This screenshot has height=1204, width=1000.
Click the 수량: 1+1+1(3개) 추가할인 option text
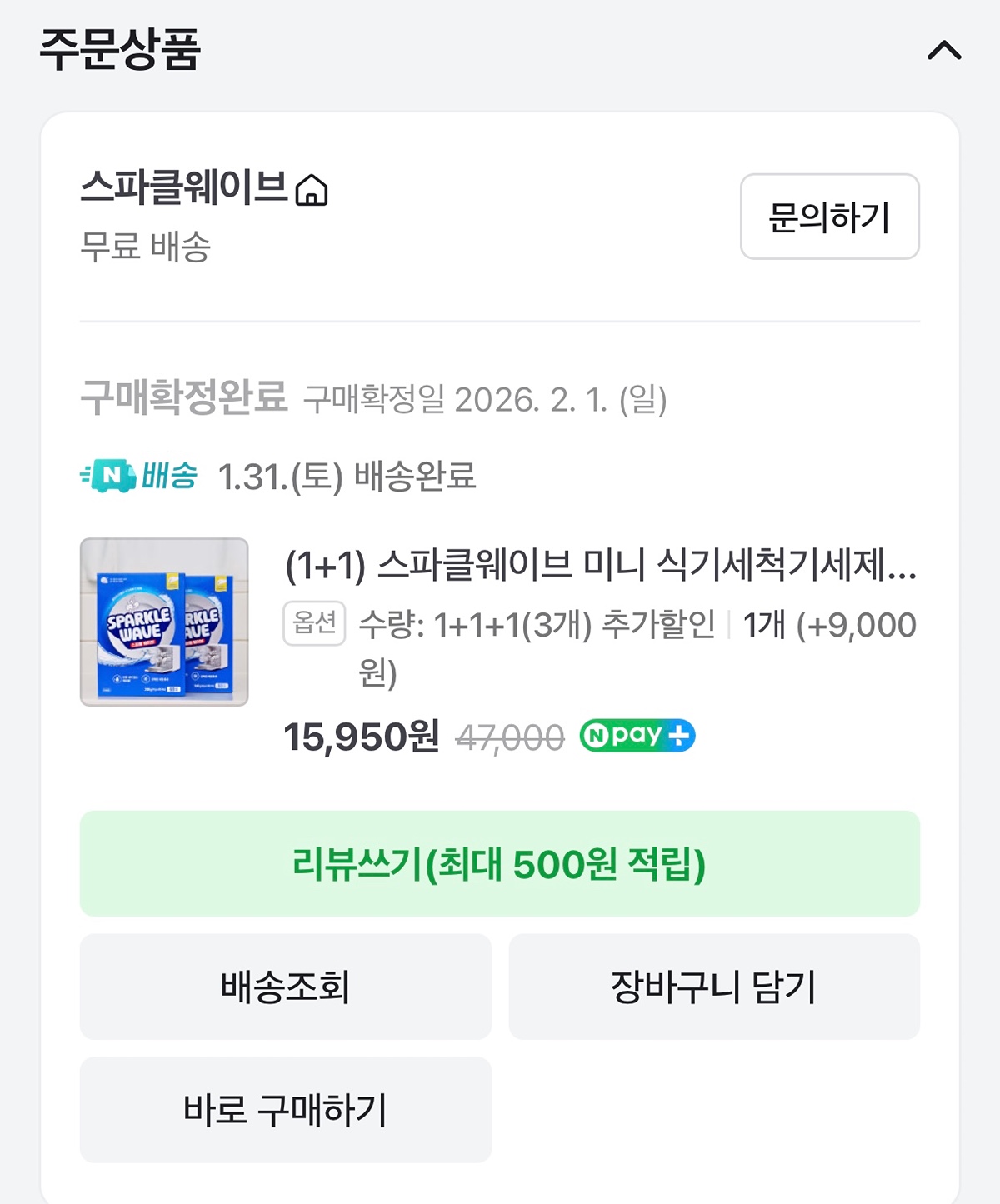tap(537, 625)
